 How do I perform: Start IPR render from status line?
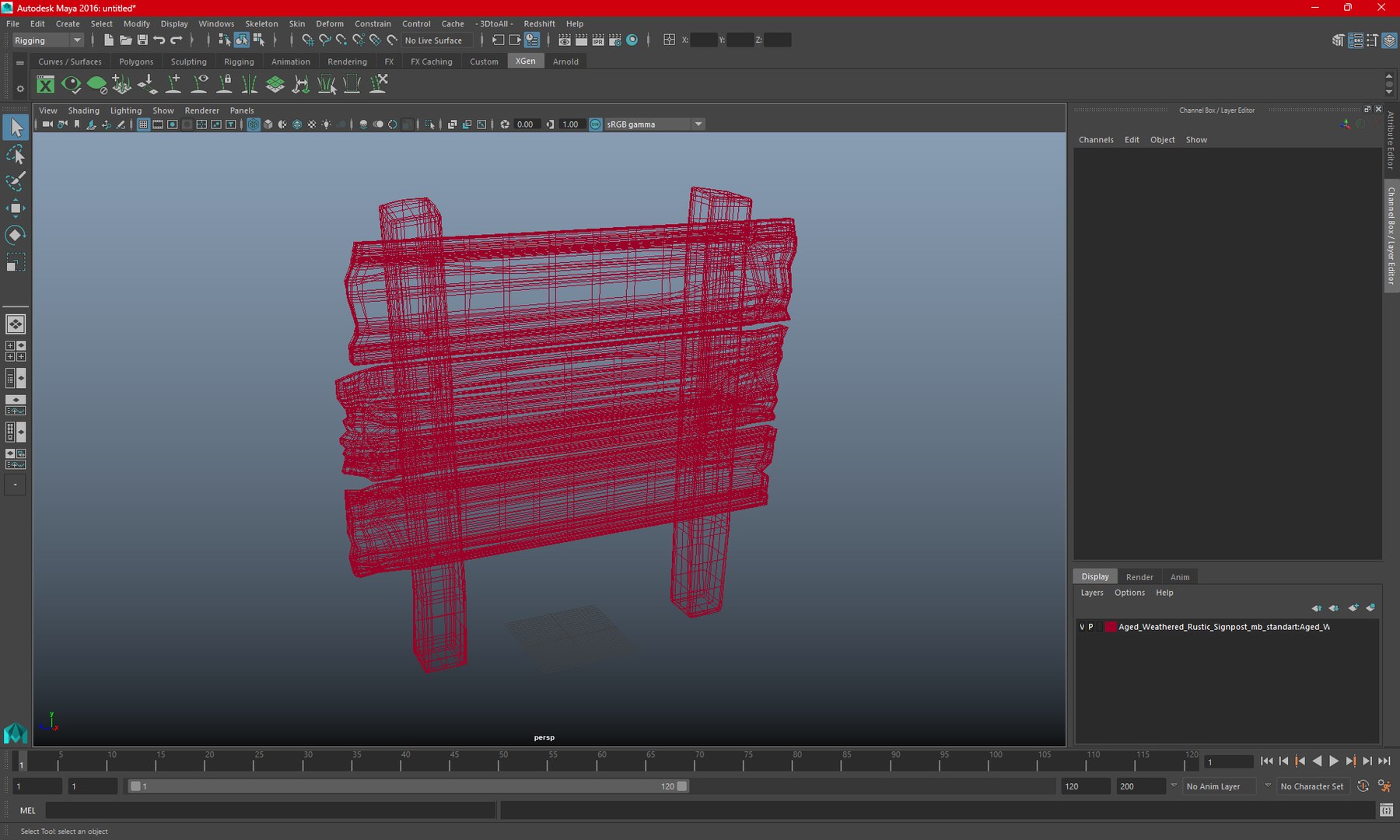tap(598, 40)
